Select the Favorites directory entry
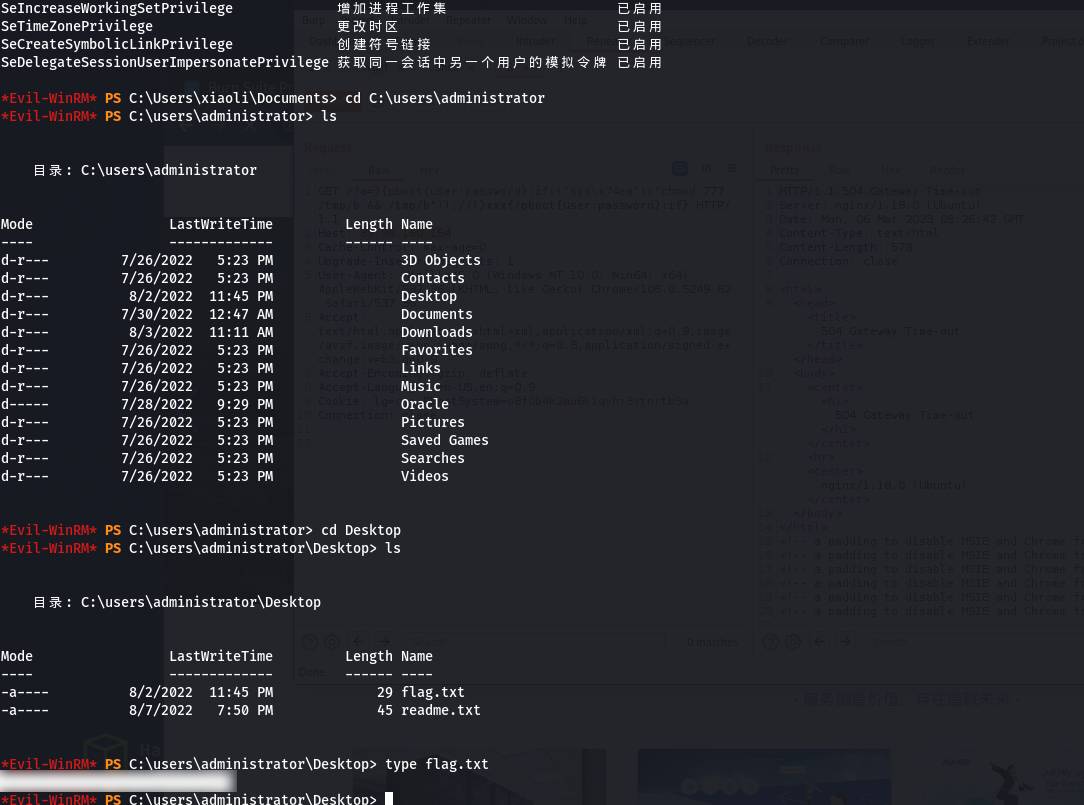The image size is (1084, 805). coord(436,350)
